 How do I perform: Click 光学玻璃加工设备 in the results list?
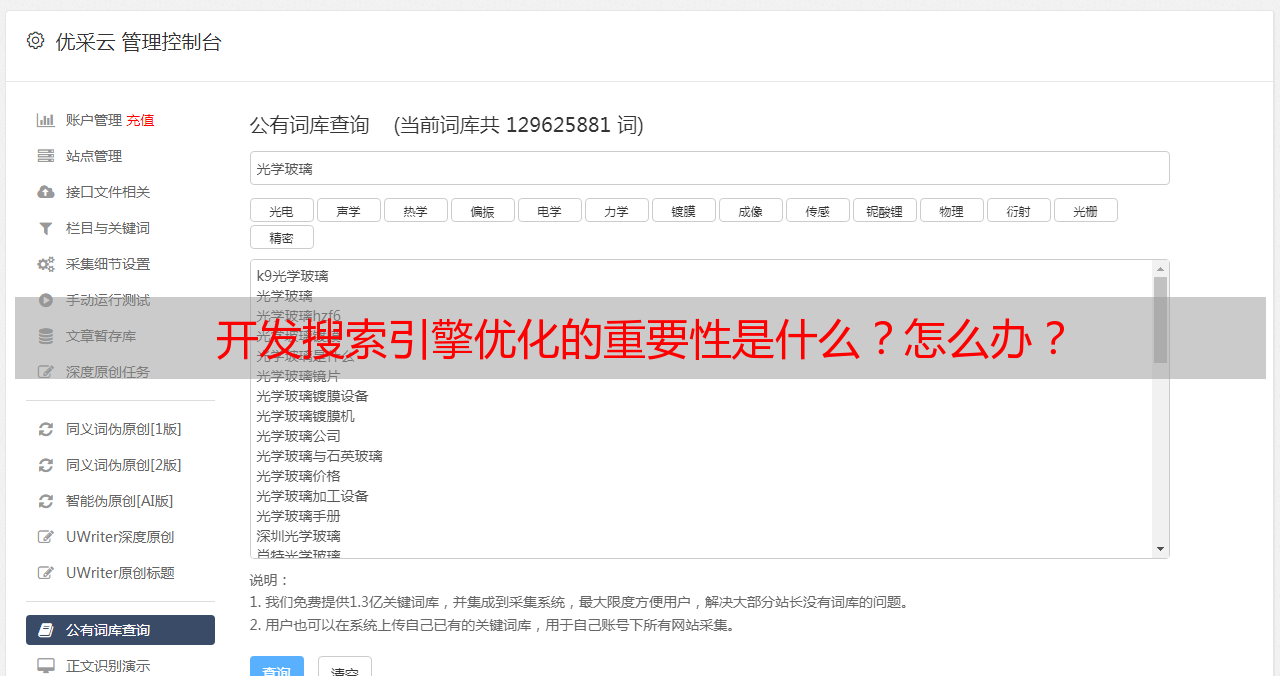312,496
